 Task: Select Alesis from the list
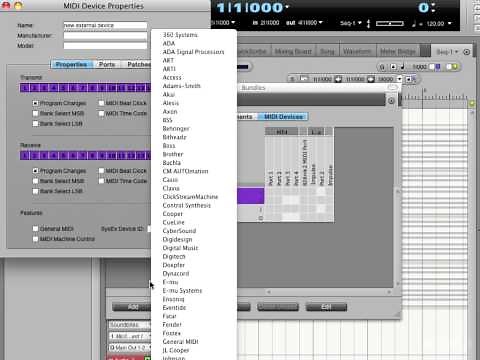click(x=171, y=103)
